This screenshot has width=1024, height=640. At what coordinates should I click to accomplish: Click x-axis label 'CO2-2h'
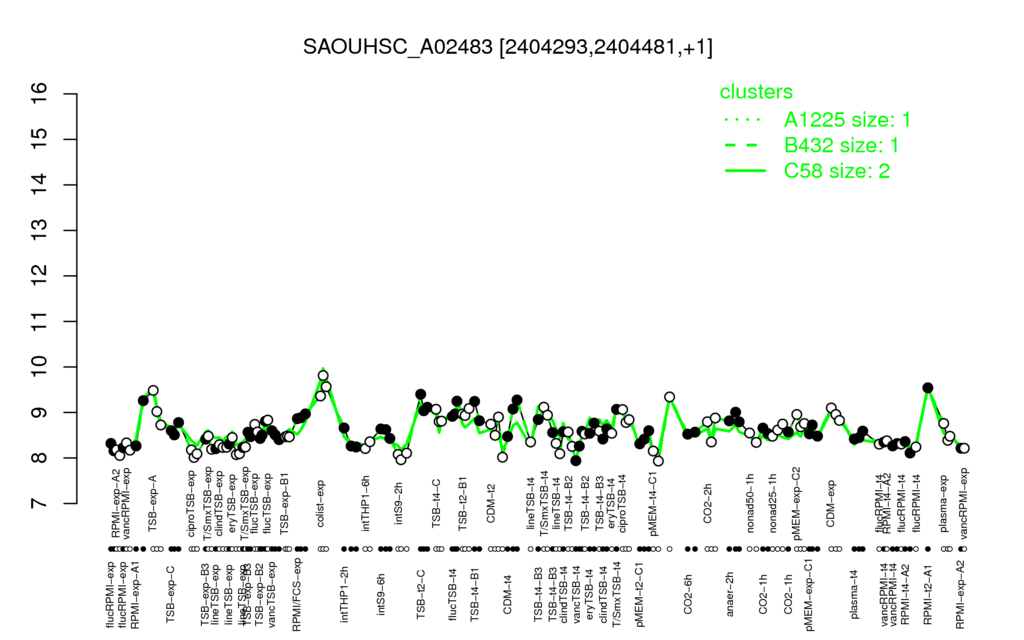point(708,504)
